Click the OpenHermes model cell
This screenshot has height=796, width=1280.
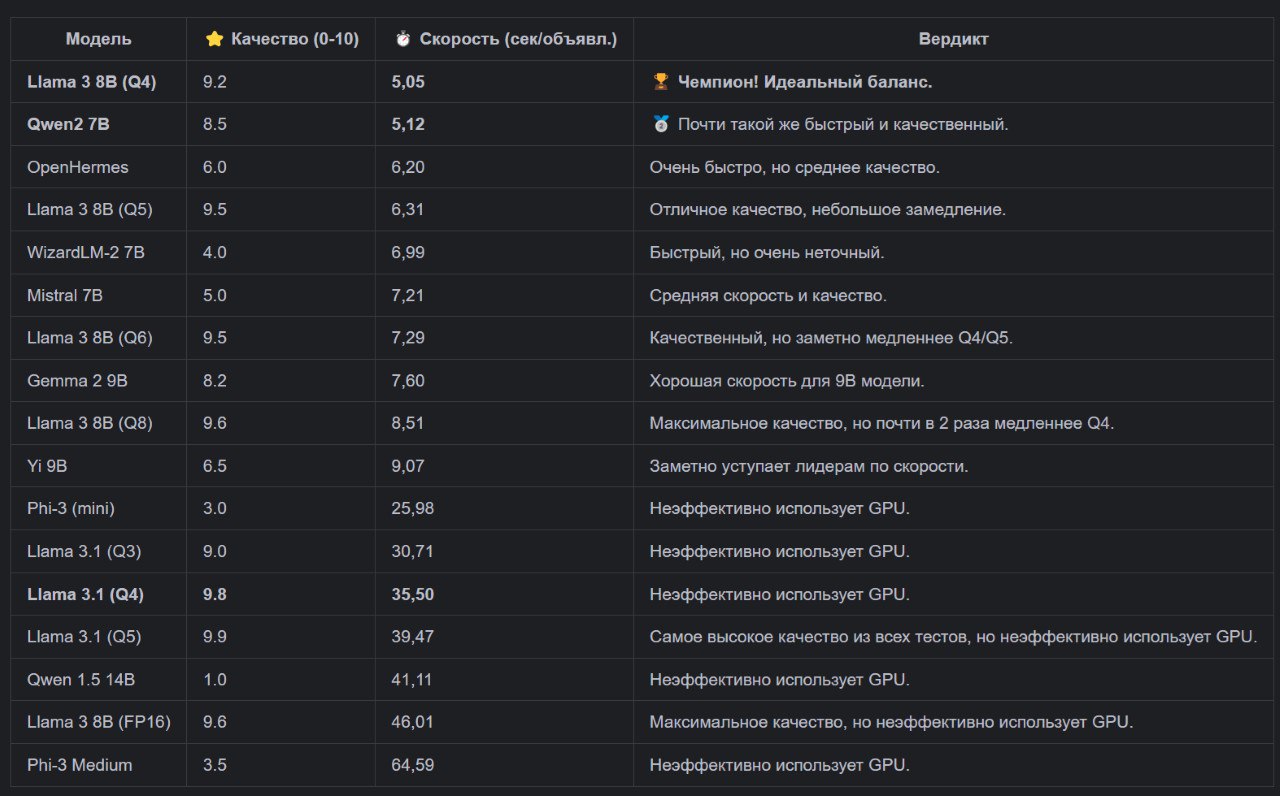pos(77,167)
